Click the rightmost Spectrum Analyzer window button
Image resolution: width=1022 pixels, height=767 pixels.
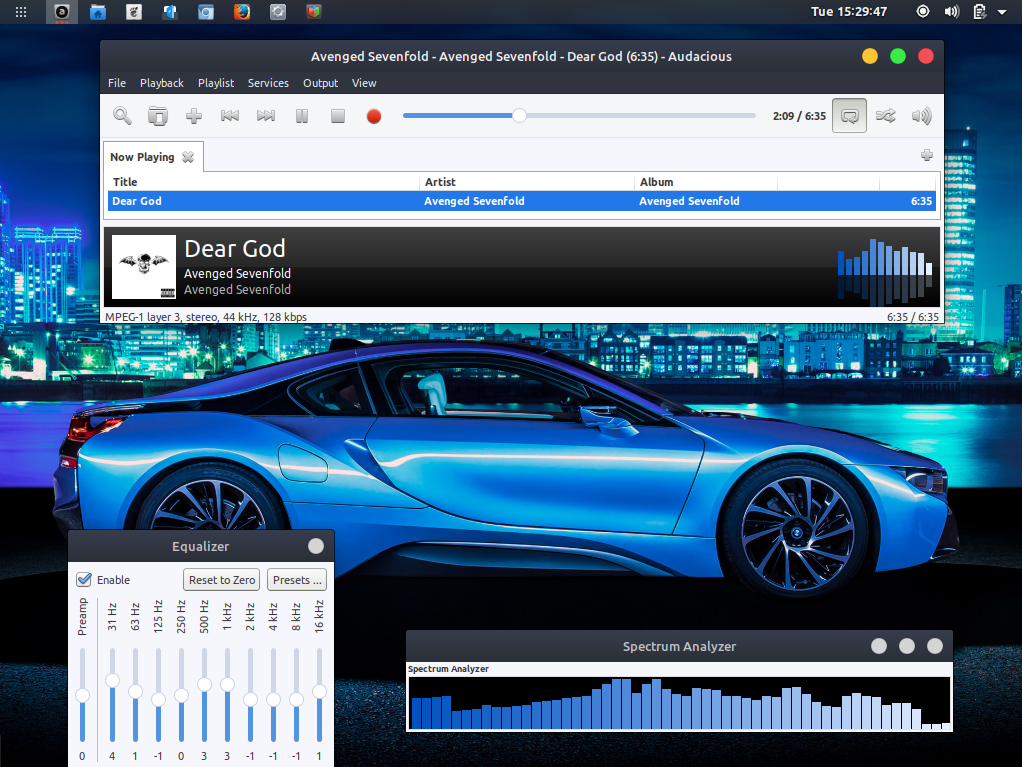935,646
